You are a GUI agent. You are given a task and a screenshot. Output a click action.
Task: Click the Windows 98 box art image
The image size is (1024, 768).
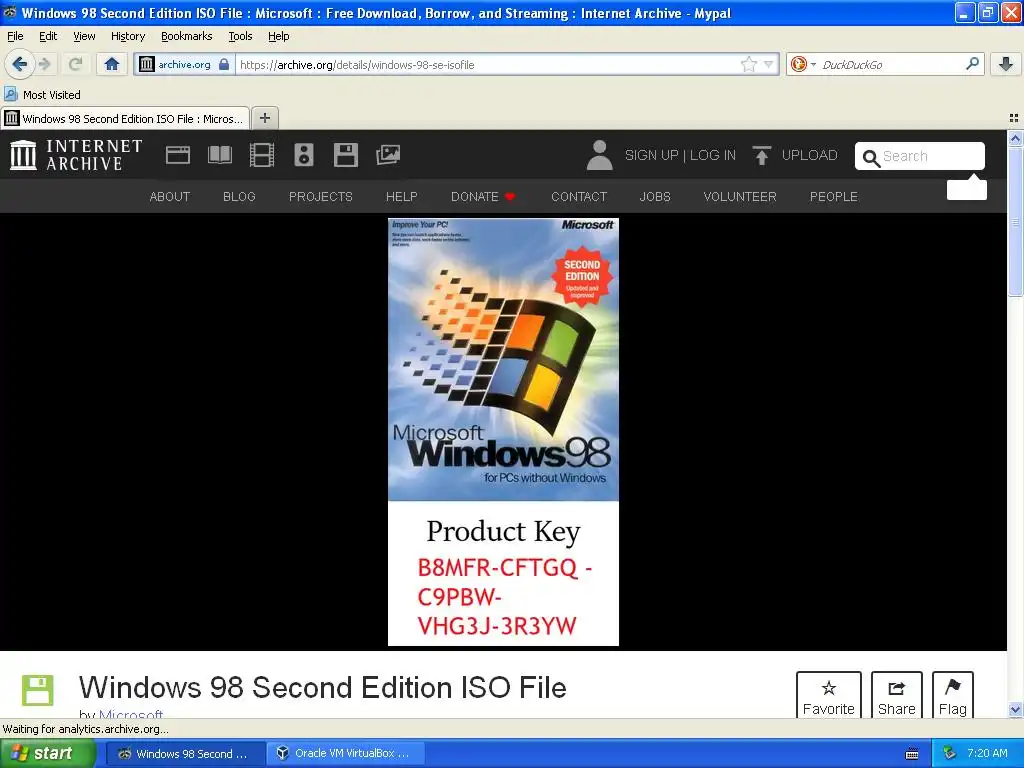504,432
